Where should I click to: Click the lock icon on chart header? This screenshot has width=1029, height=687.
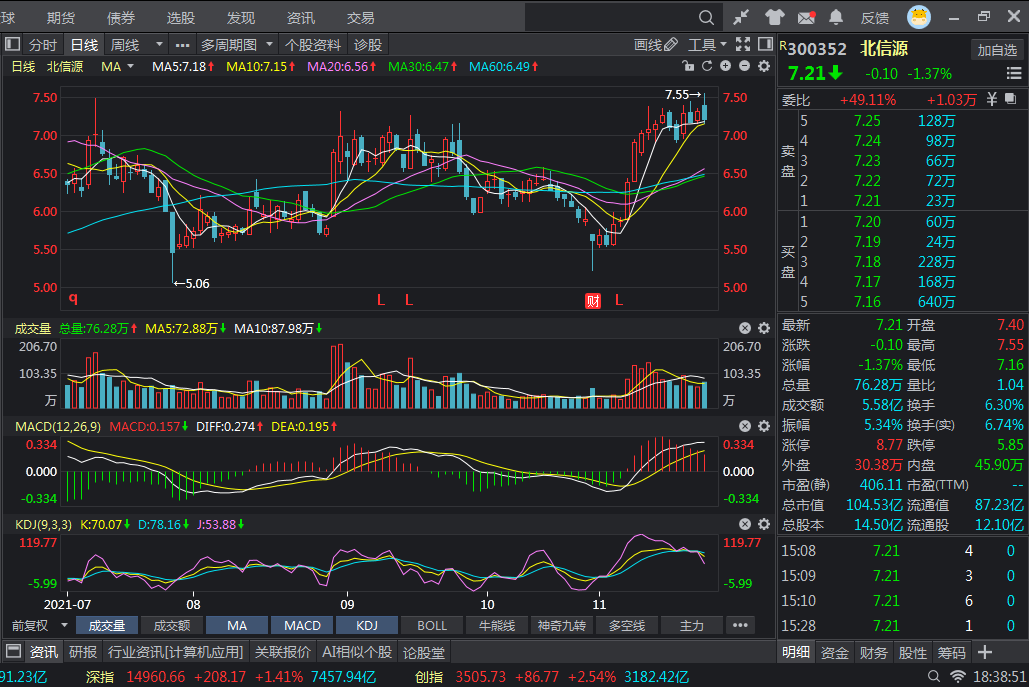pyautogui.click(x=687, y=66)
